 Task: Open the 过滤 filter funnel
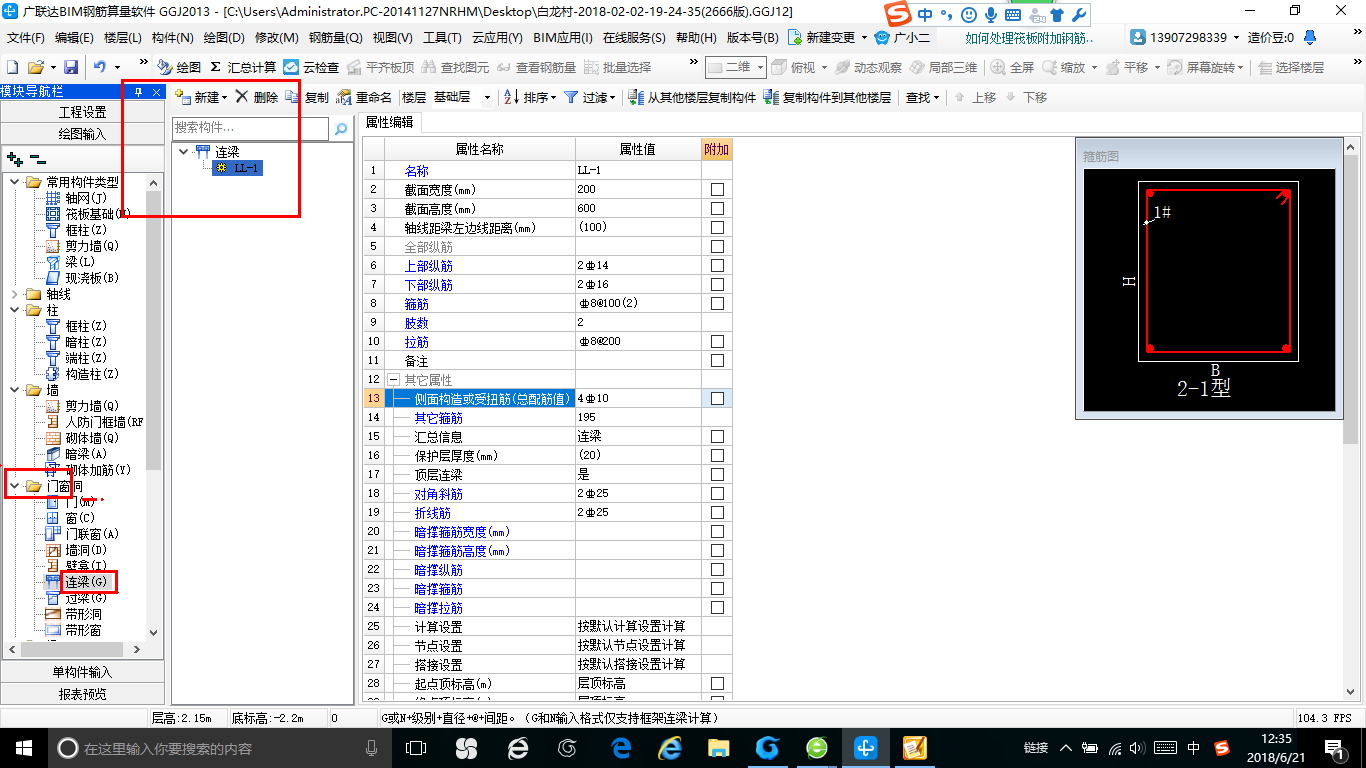coord(589,97)
